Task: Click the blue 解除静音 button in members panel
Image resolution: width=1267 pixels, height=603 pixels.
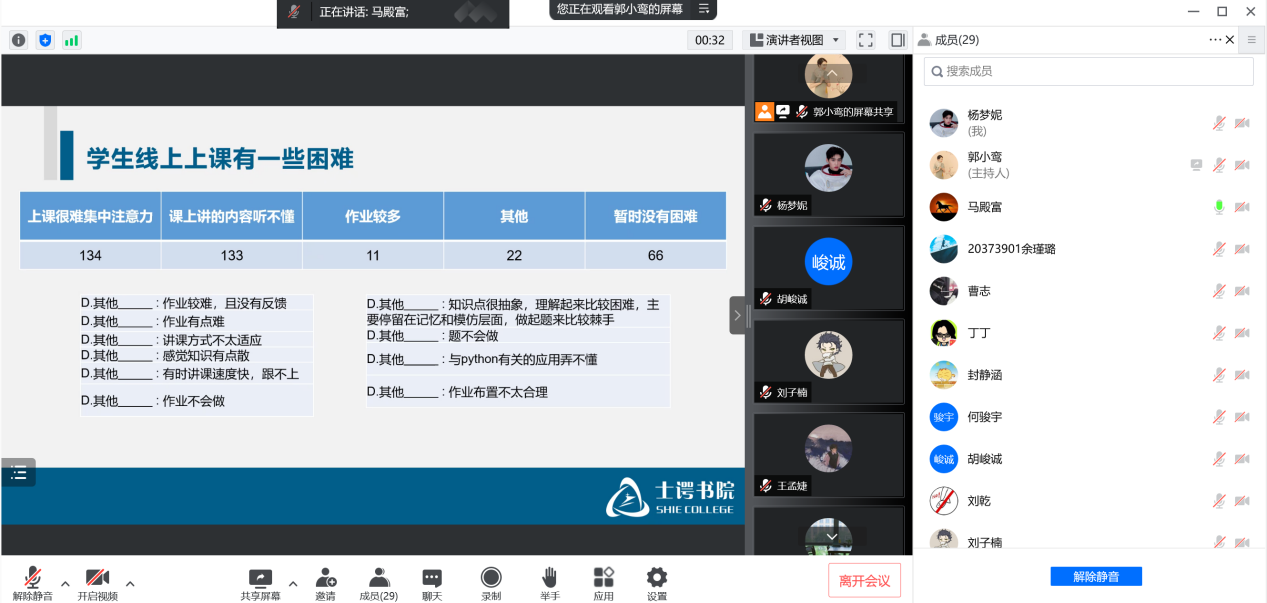Action: (1095, 576)
